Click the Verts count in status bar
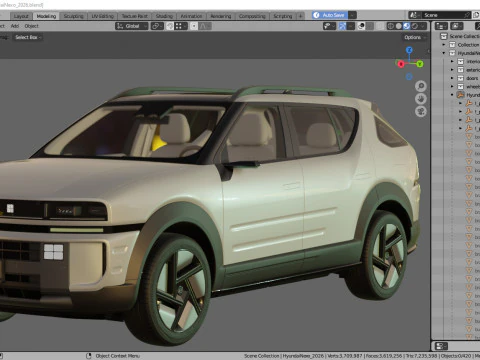The image size is (480, 360). (345, 356)
